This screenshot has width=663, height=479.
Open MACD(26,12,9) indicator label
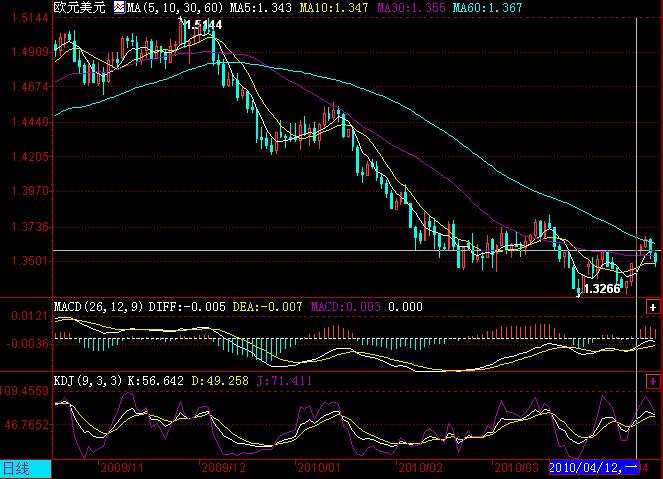coord(99,307)
